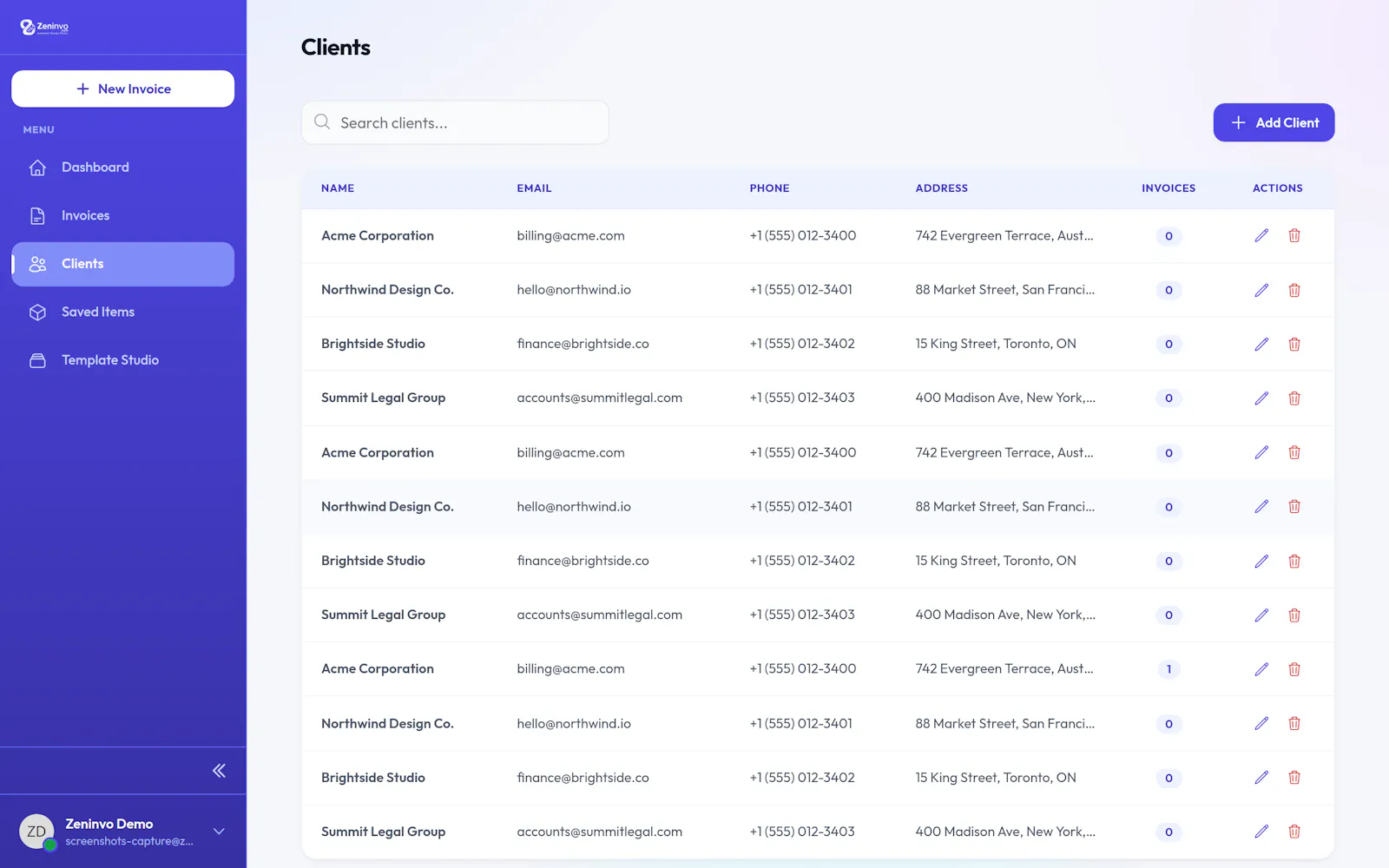Click first 742 Evergreen Terrace address cell
This screenshot has height=868, width=1389.
pos(1004,236)
